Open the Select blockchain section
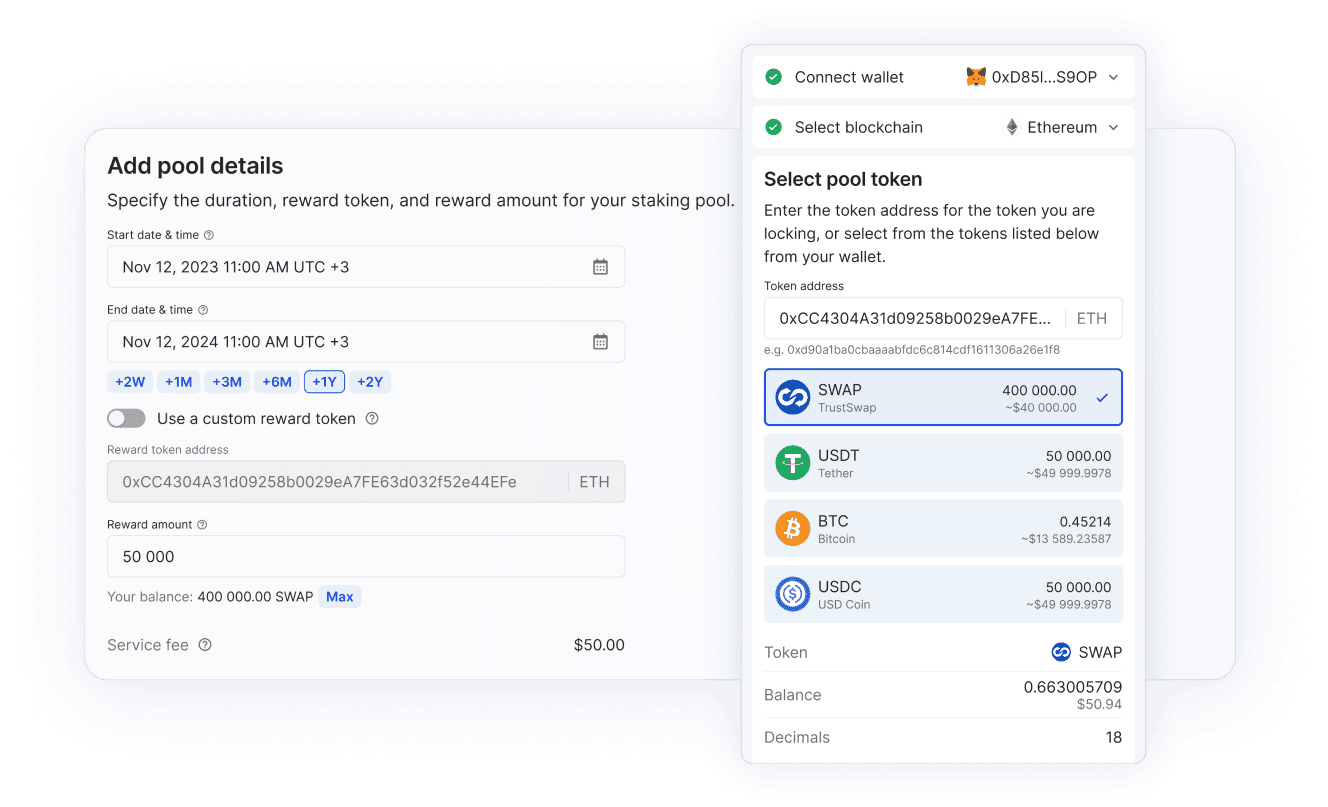Viewport: 1328px width, 807px height. click(943, 127)
